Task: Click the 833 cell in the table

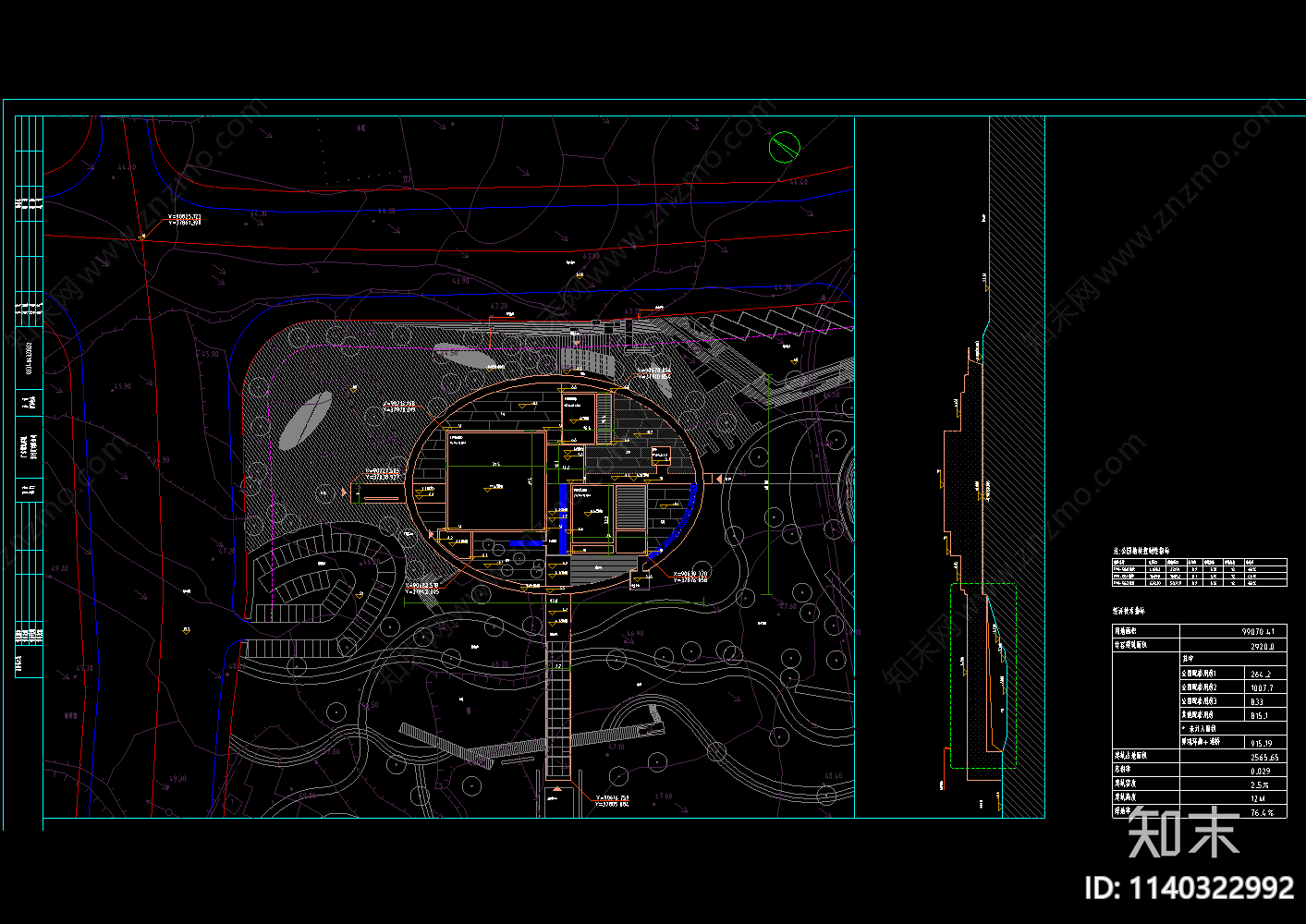Action: point(1257,702)
